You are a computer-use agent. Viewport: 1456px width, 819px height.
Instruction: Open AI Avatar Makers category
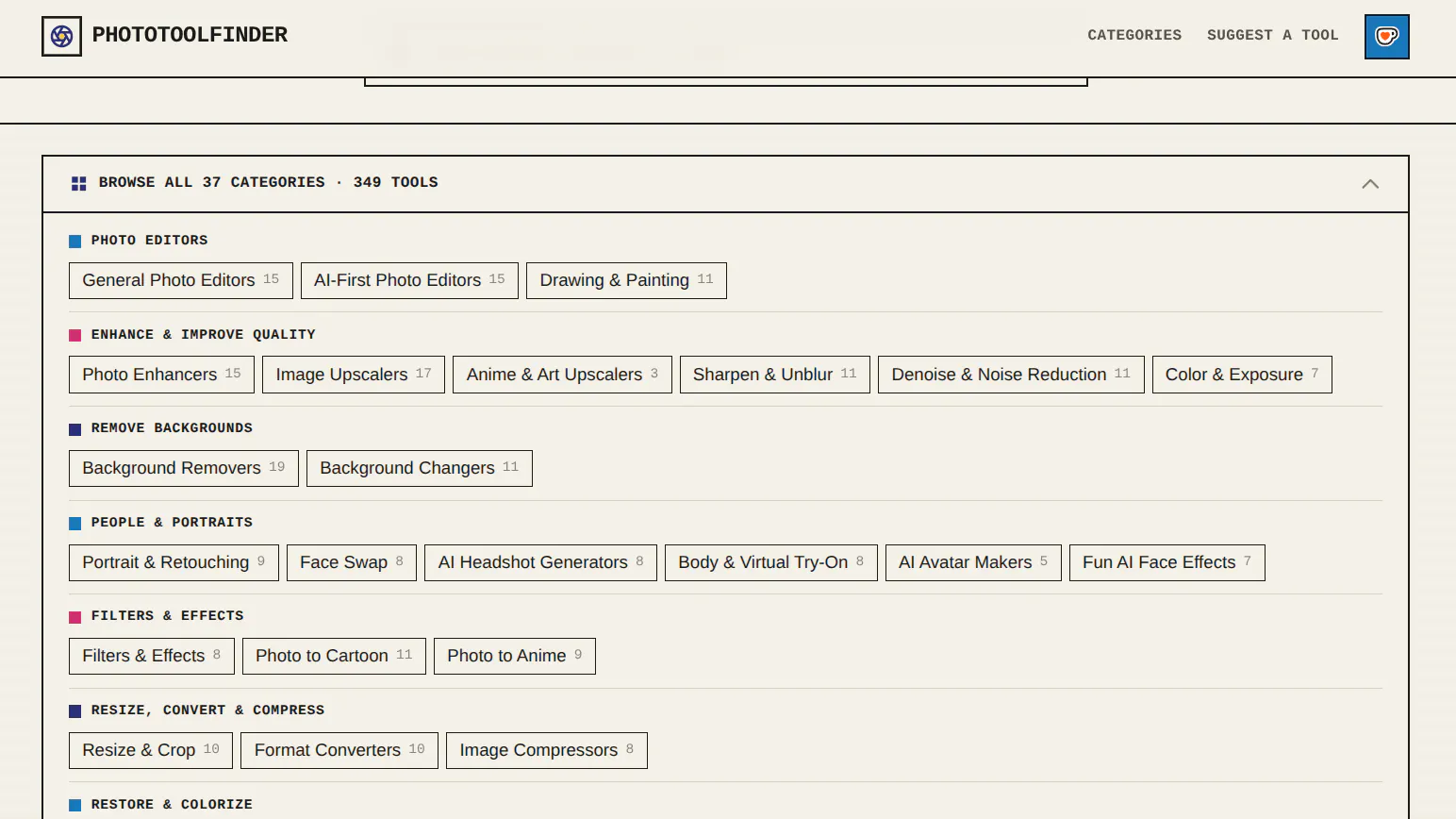(973, 562)
